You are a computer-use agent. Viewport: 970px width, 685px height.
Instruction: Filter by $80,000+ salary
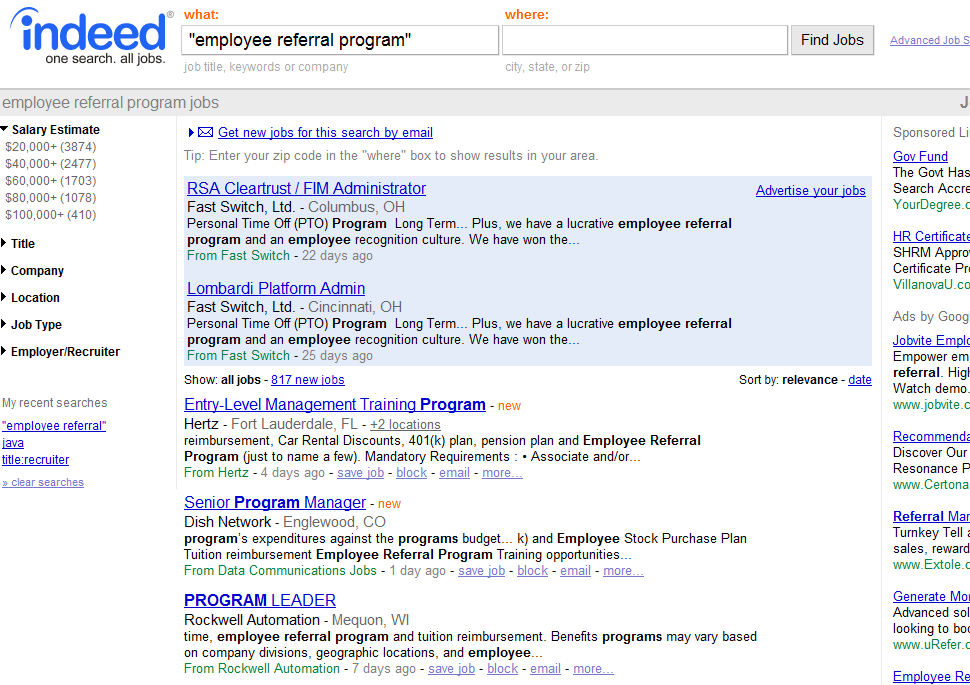coord(51,198)
